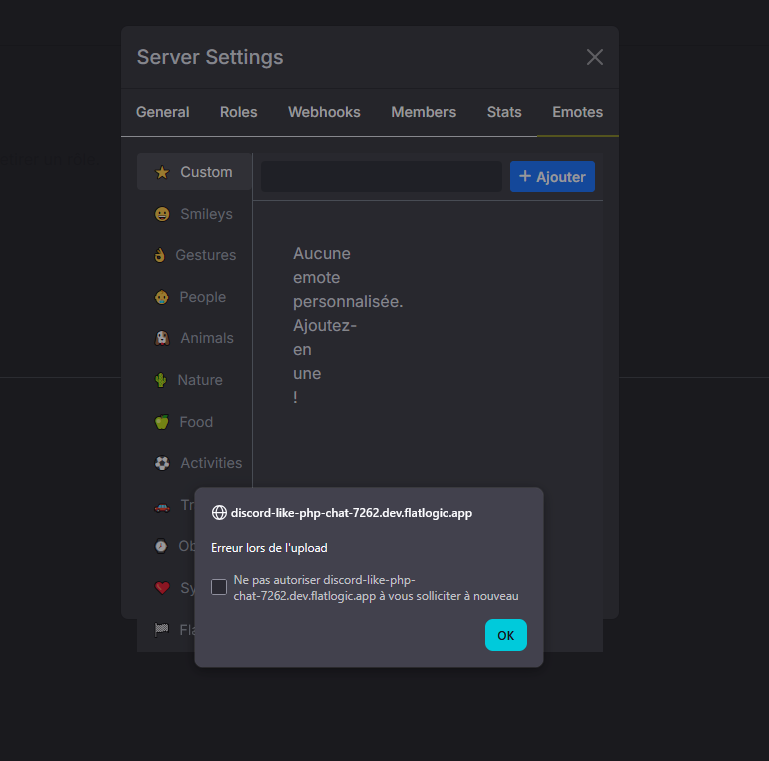
Task: Select the Activities soccer ball icon
Action: coord(162,463)
